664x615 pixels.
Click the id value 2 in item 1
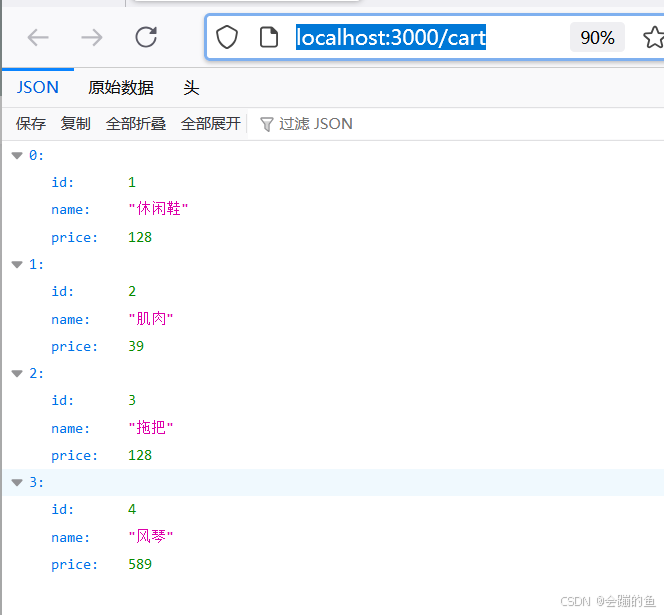coord(132,291)
